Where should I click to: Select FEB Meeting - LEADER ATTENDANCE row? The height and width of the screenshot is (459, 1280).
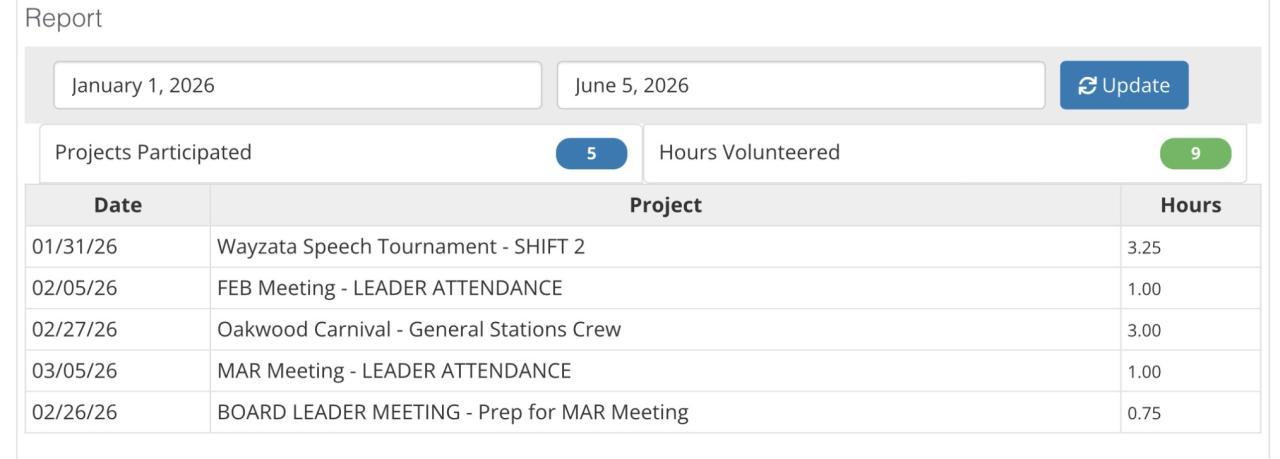[x=389, y=289]
